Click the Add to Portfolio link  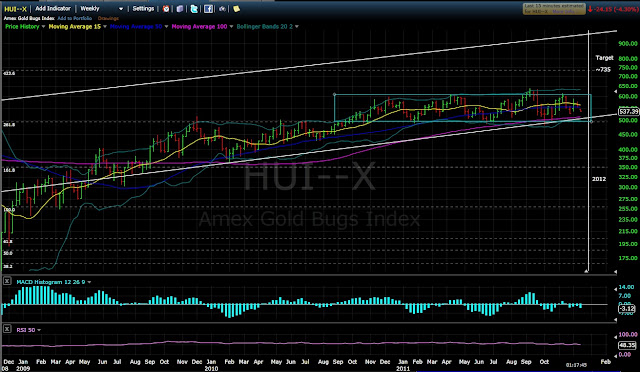pyautogui.click(x=75, y=18)
